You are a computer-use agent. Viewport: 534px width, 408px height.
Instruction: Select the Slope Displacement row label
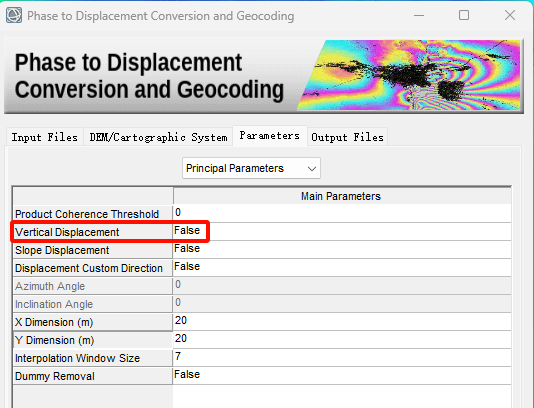pos(93,250)
